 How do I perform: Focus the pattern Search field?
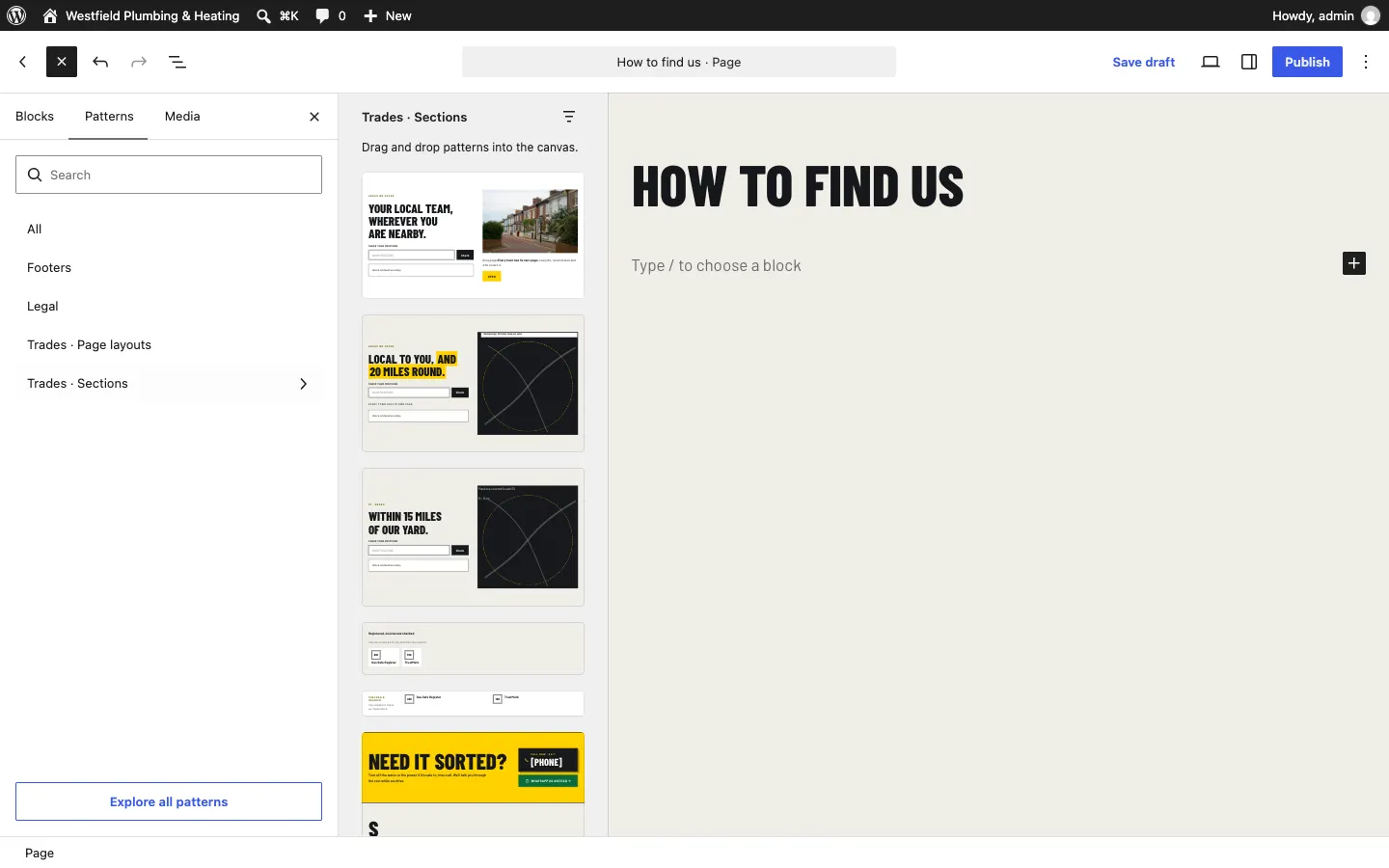tap(169, 175)
